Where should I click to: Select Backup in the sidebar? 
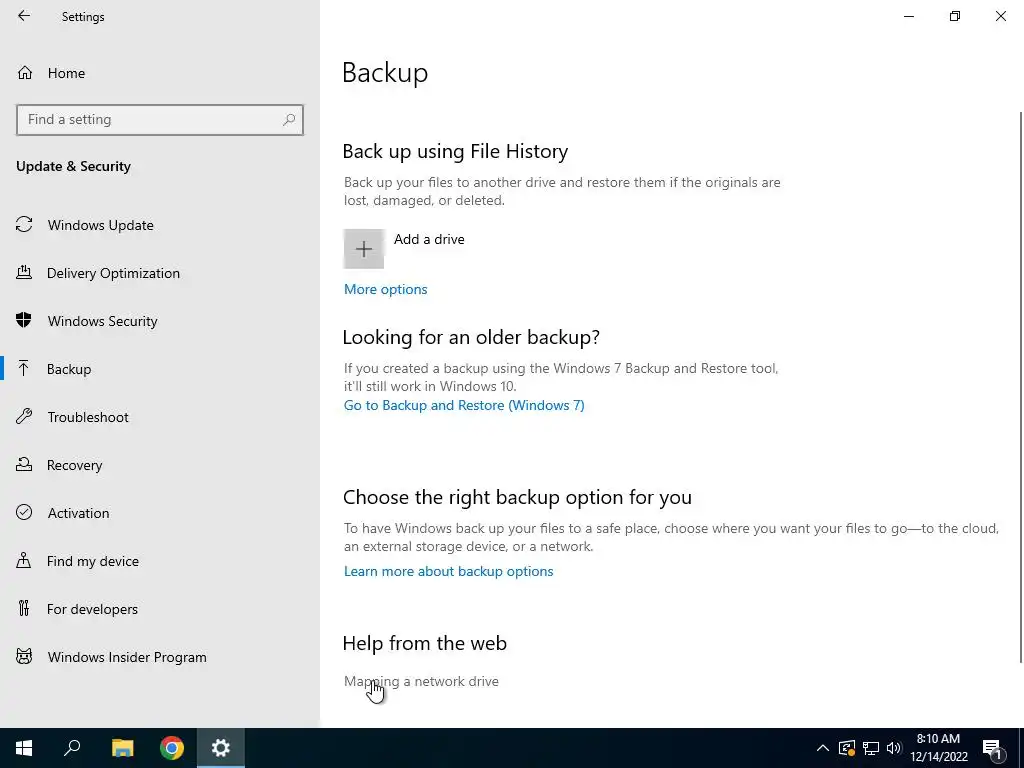tap(69, 369)
